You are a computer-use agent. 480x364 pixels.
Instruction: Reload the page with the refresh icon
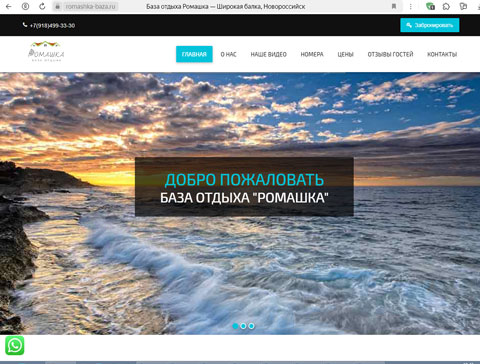pyautogui.click(x=42, y=6)
